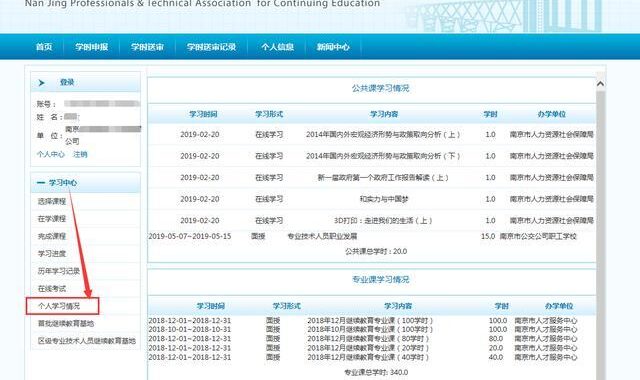Click 2018年12月继续教育专业课（100学时）
Screen dimensions: 640x380
tap(370, 320)
